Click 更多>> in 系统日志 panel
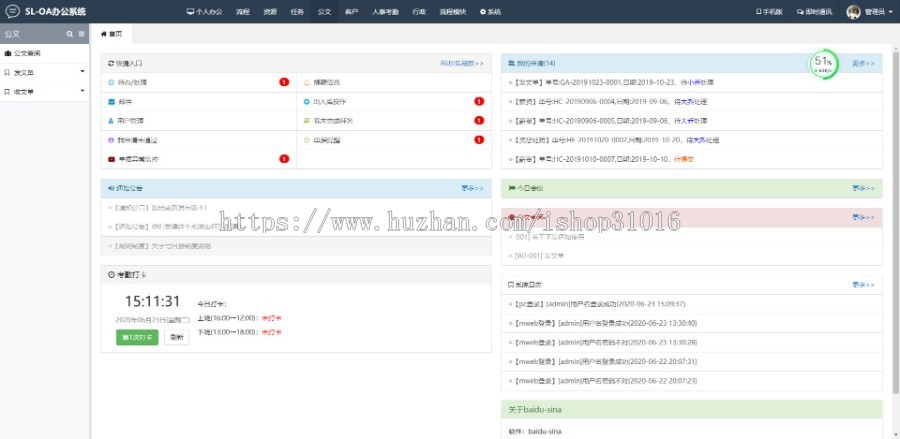Screen dimensions: 900x439 click(x=863, y=285)
